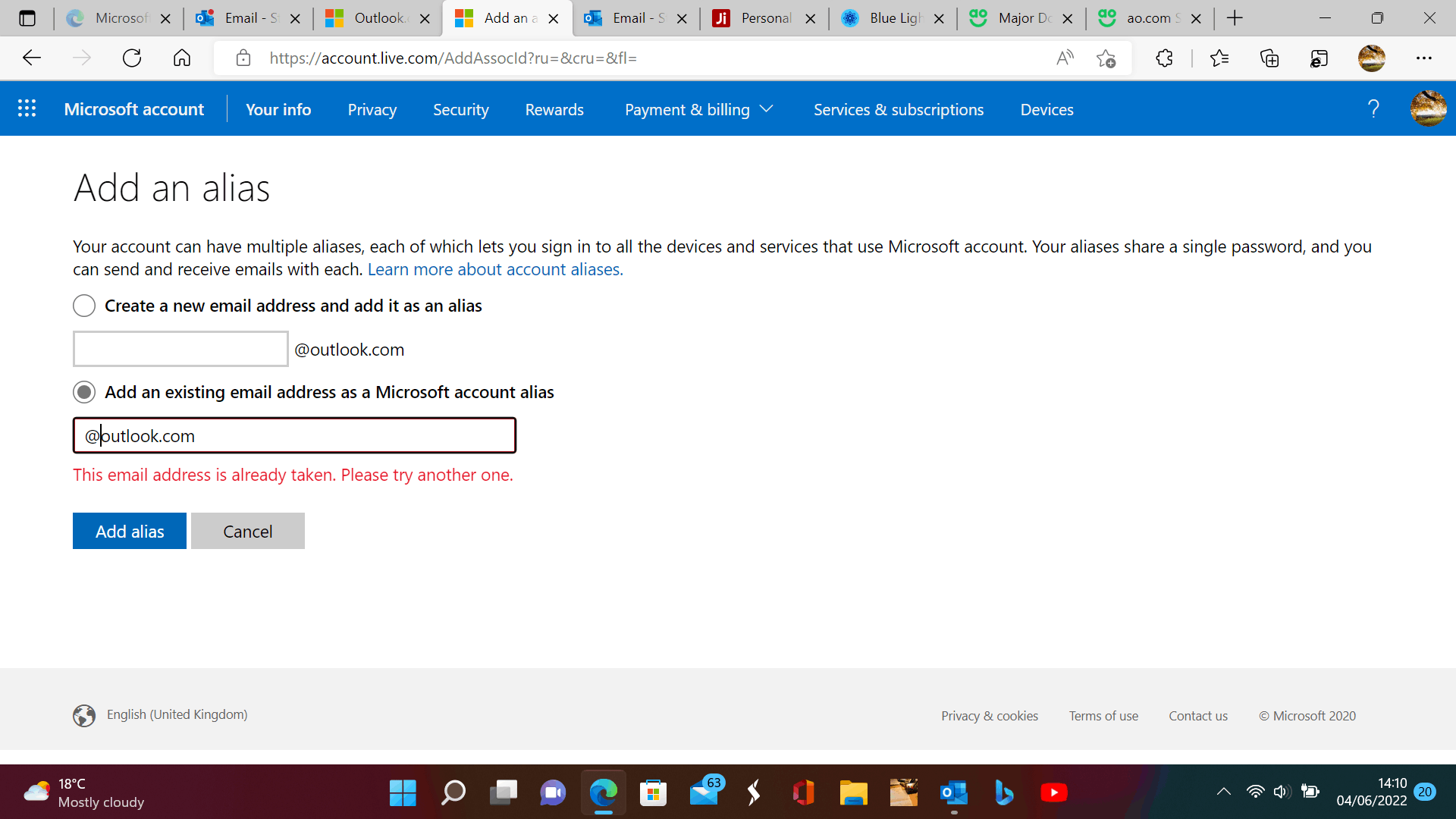This screenshot has height=819, width=1456.
Task: Open Bing app on taskbar
Action: (x=1003, y=793)
